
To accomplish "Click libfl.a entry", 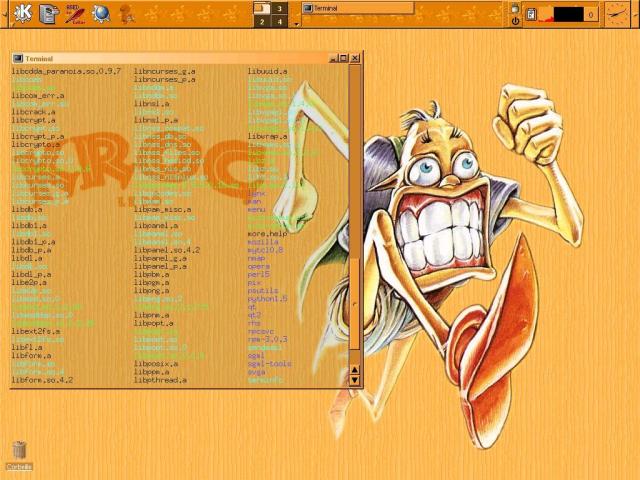I will [x=27, y=348].
